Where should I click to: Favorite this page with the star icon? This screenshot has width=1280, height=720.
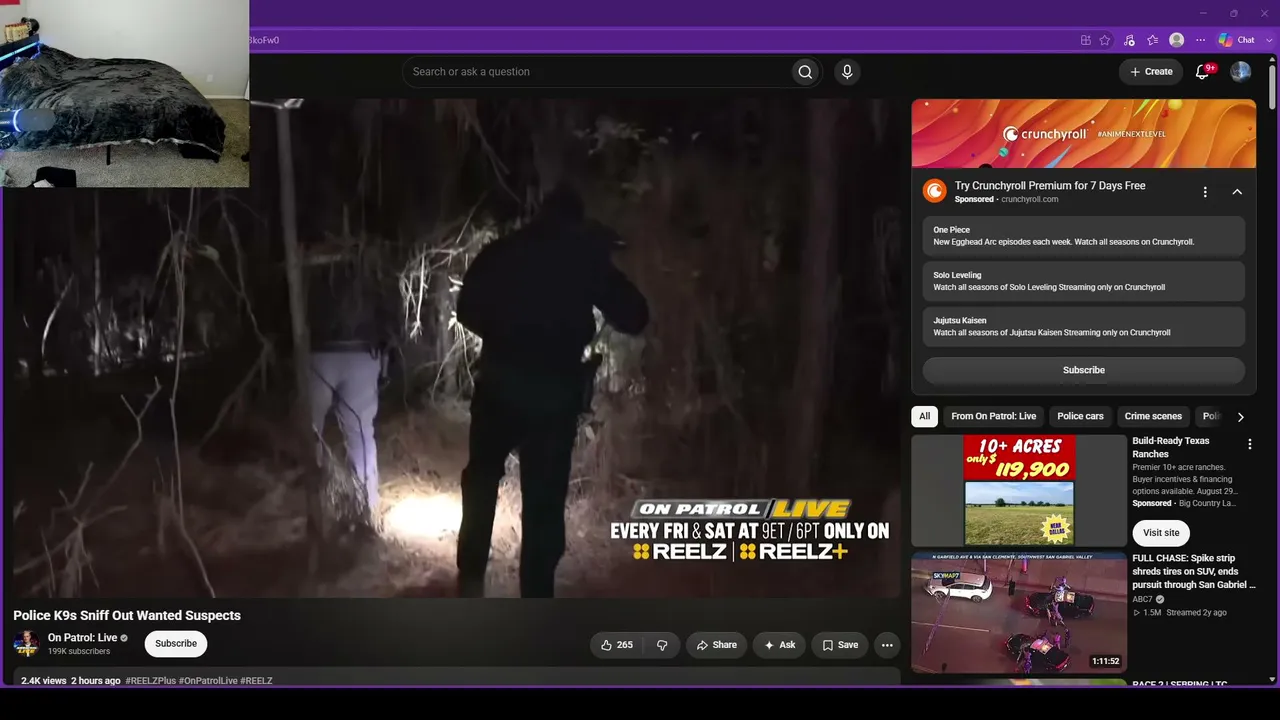[1105, 40]
